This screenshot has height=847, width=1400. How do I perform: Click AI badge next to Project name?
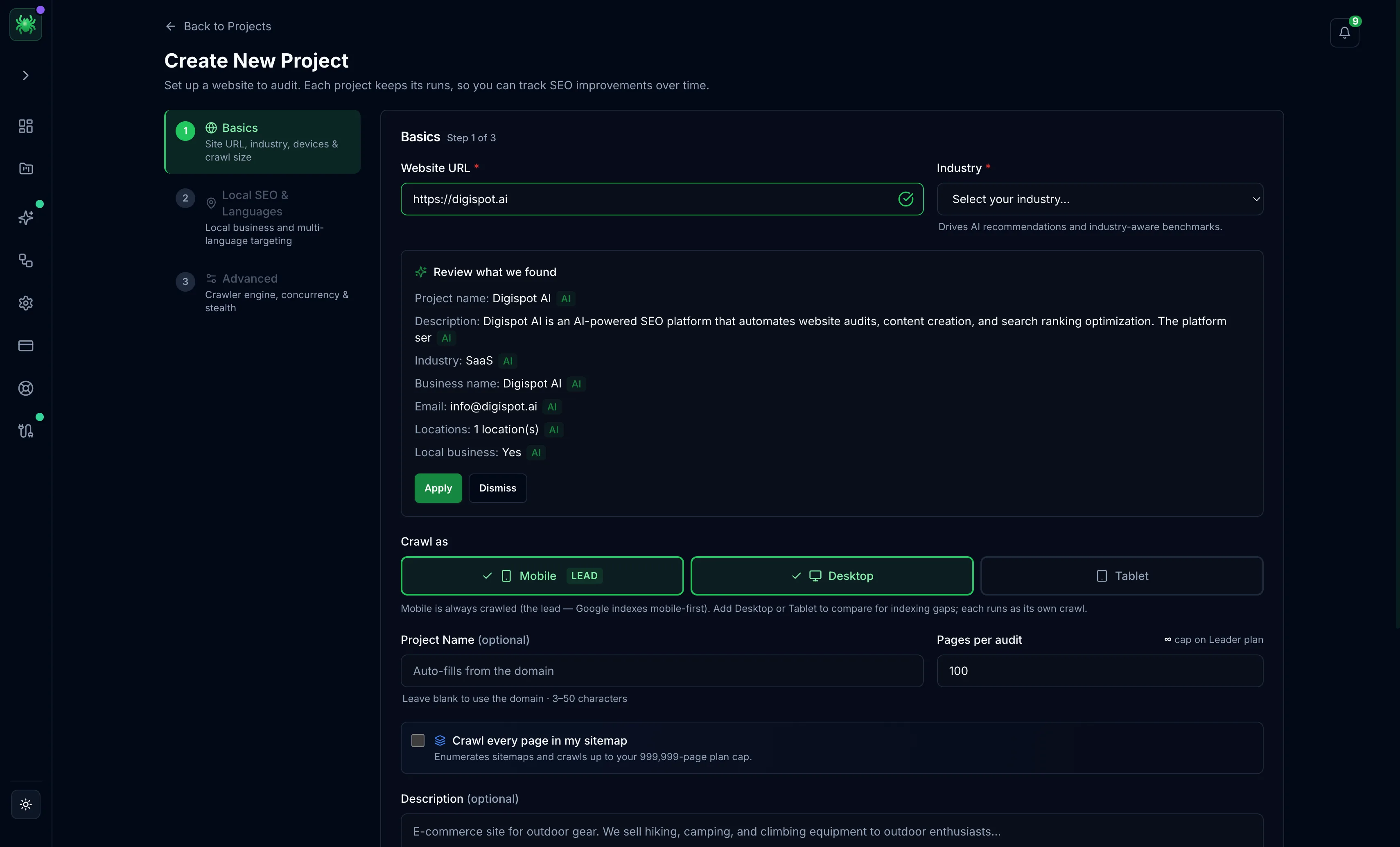[565, 299]
